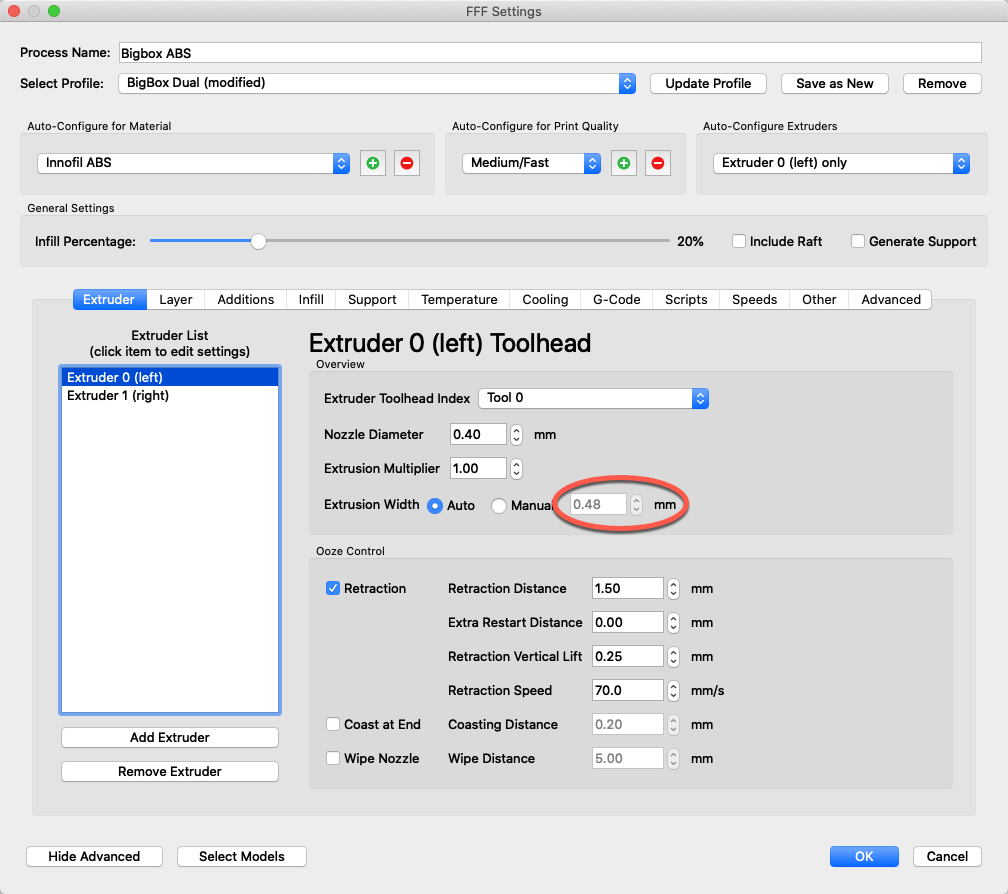
Task: Check the Generate Support box
Action: (x=858, y=241)
